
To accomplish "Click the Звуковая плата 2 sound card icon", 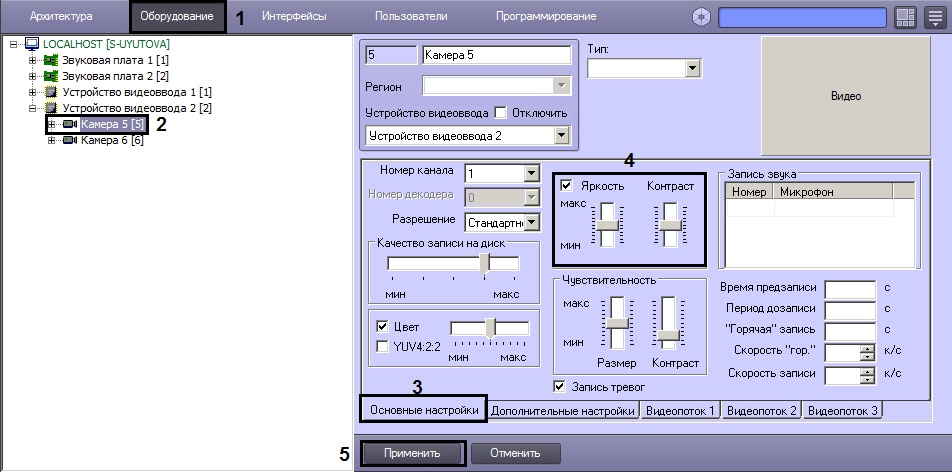I will 51,76.
